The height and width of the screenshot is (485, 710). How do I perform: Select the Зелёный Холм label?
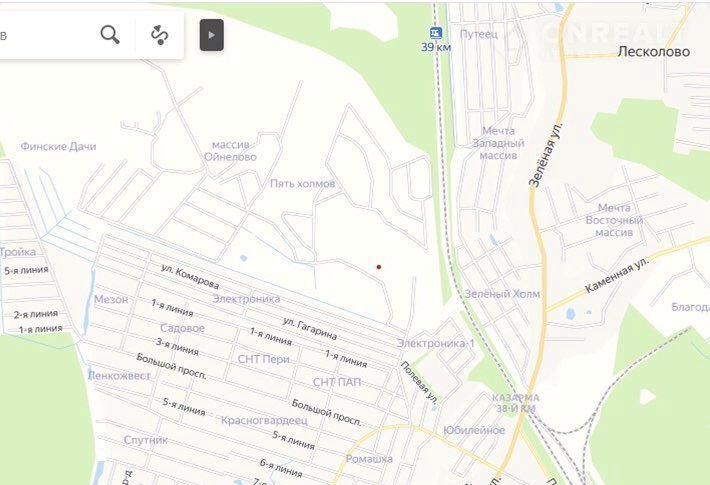(502, 294)
